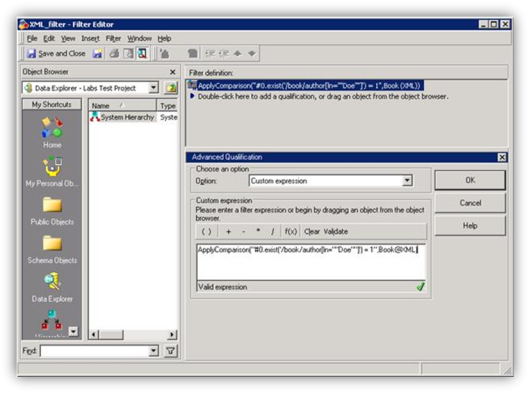529x393 pixels.
Task: Open the Find field dropdown arrow
Action: [154, 351]
